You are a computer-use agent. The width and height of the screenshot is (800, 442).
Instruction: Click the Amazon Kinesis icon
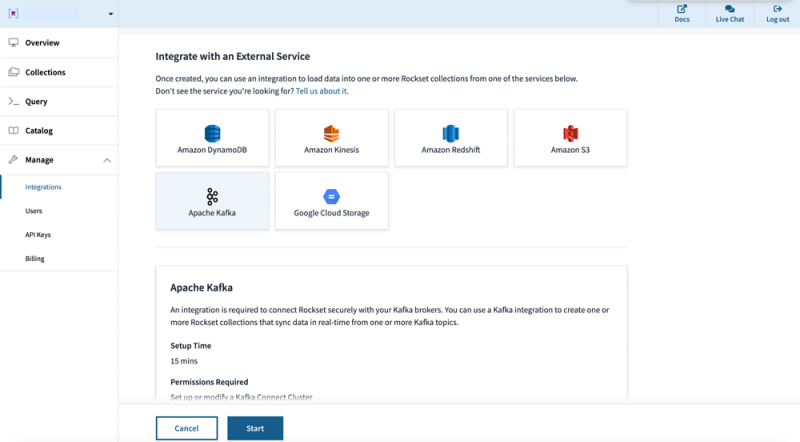(x=332, y=133)
